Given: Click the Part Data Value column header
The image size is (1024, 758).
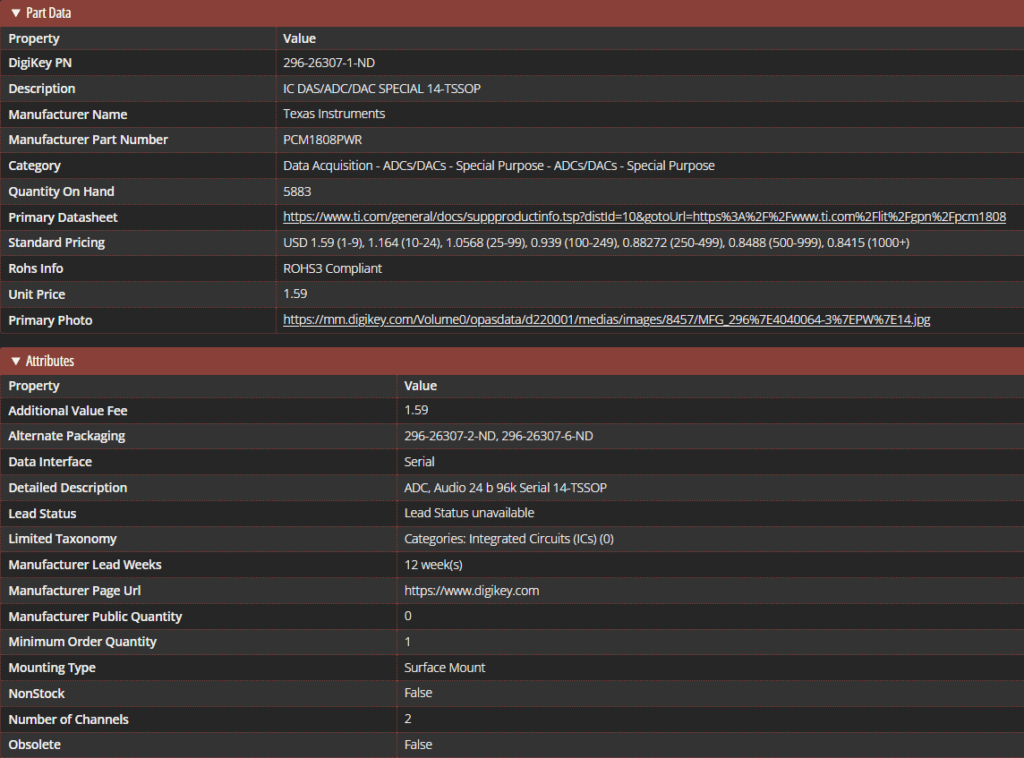Looking at the screenshot, I should tap(299, 39).
